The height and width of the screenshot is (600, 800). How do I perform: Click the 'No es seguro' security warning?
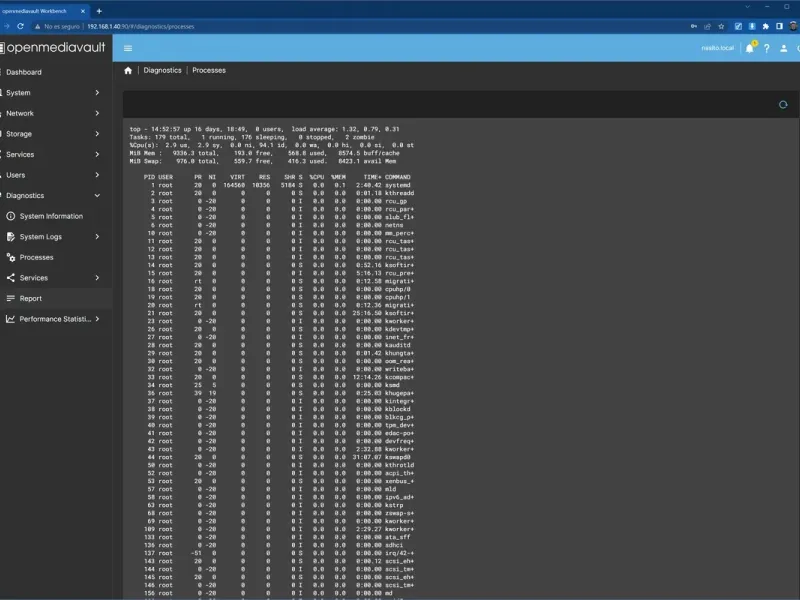[57, 27]
